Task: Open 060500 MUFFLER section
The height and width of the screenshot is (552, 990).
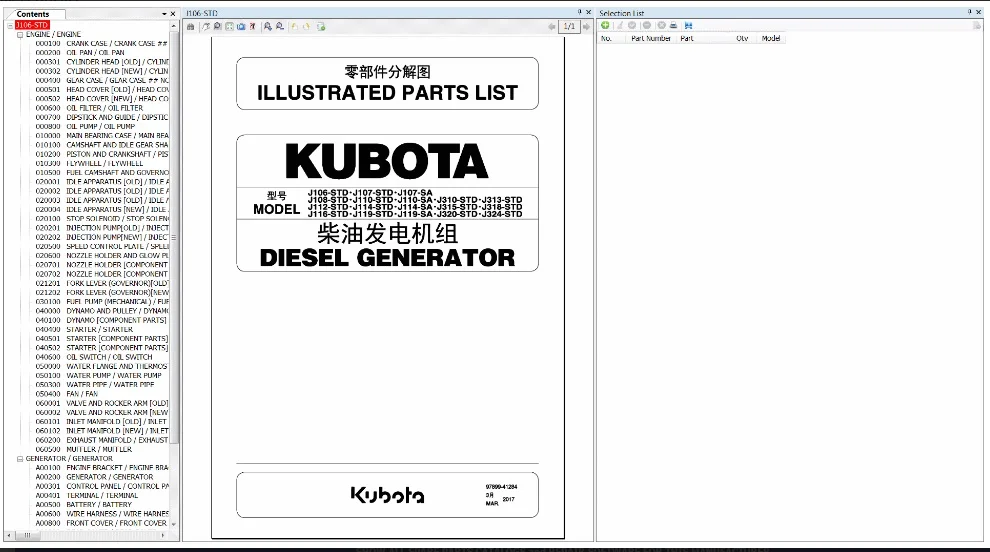Action: pos(83,450)
